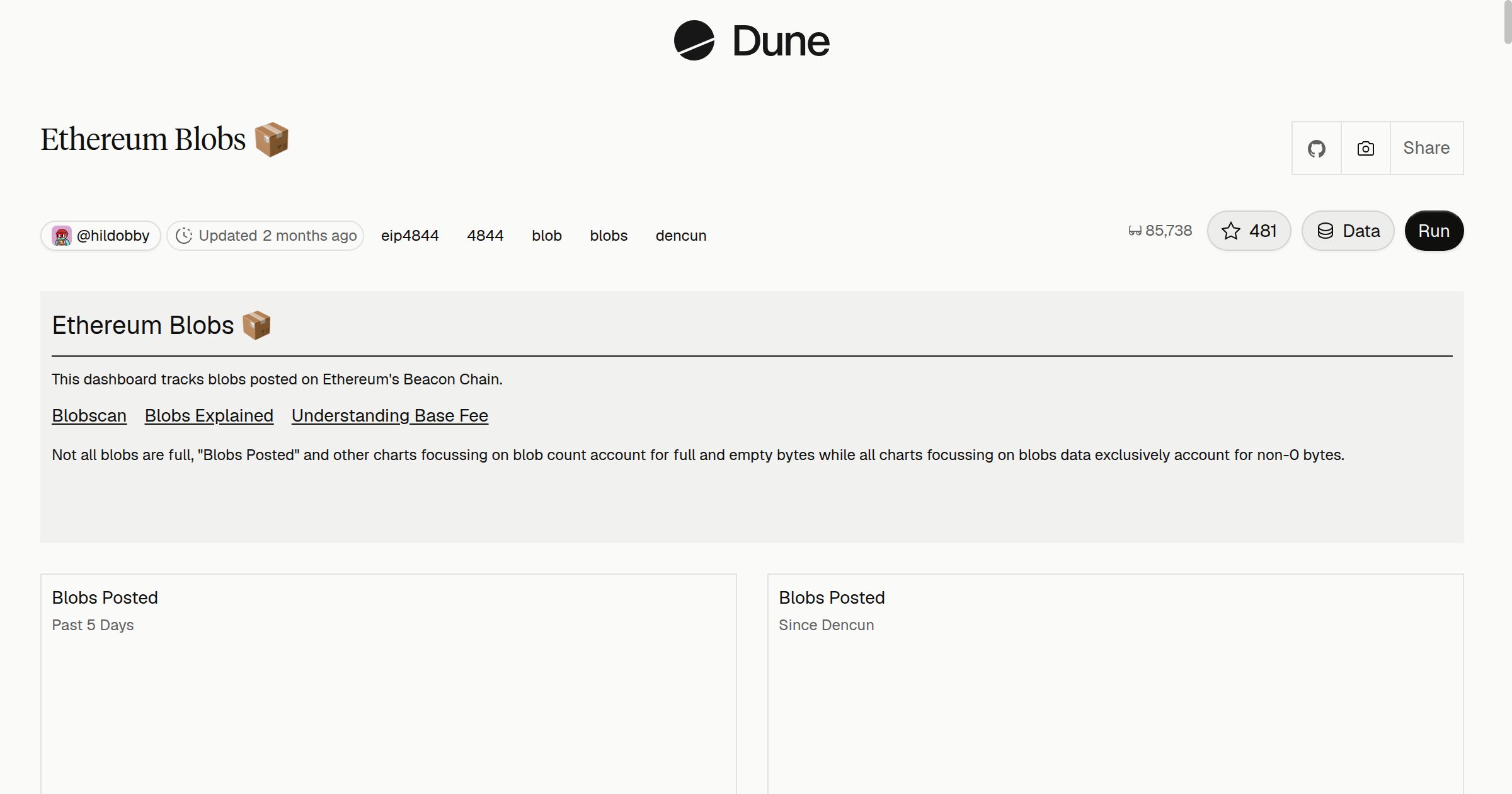This screenshot has height=794, width=1512.
Task: Click the Share button
Action: pyautogui.click(x=1426, y=148)
